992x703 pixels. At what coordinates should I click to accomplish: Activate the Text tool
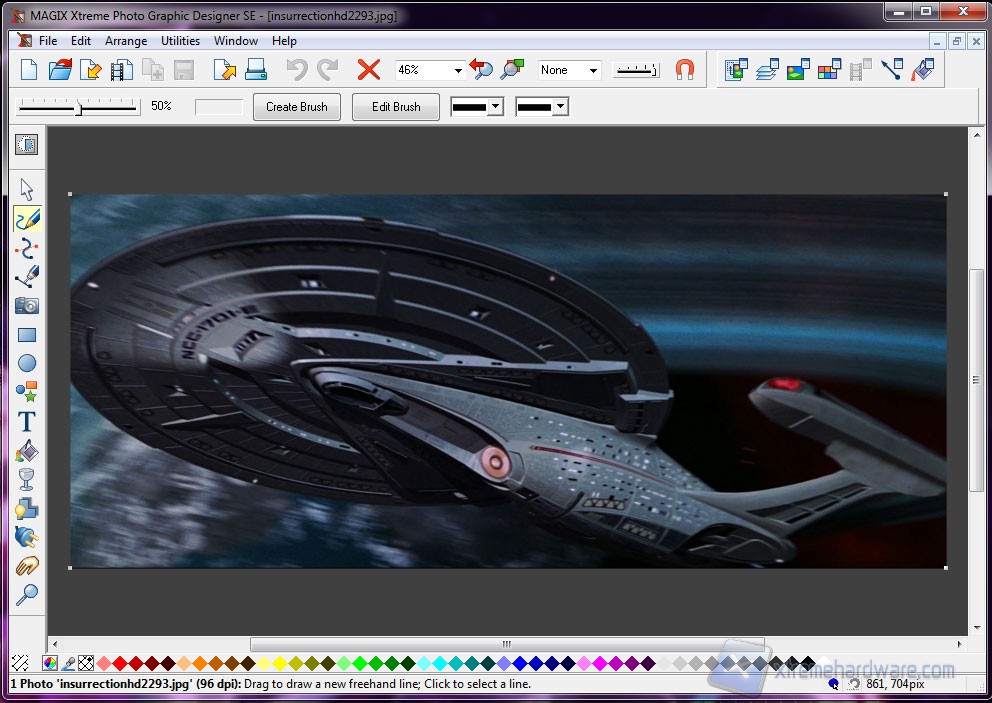coord(27,422)
